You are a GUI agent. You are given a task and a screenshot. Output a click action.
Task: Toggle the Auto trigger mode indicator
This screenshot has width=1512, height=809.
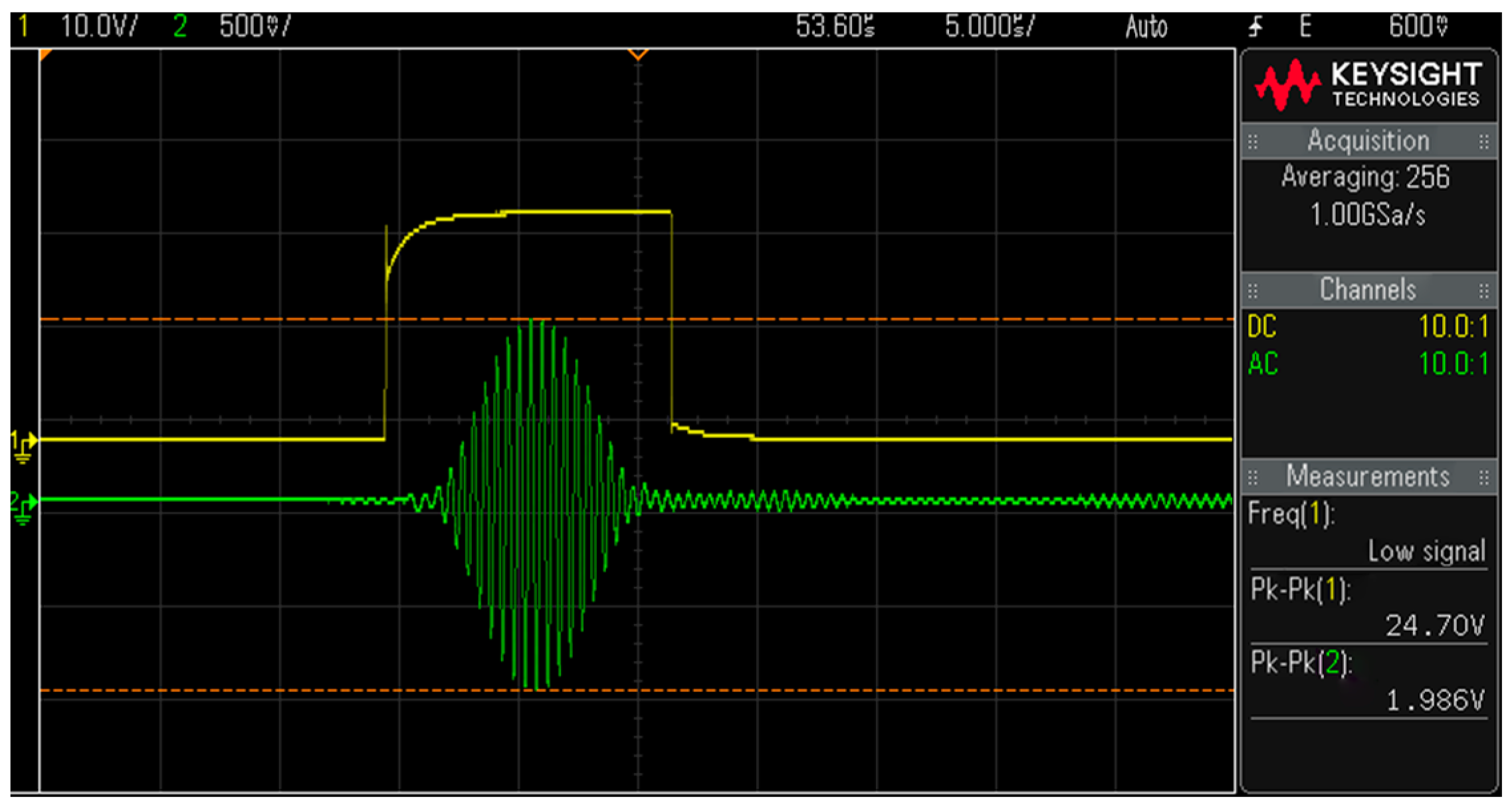(x=1146, y=27)
